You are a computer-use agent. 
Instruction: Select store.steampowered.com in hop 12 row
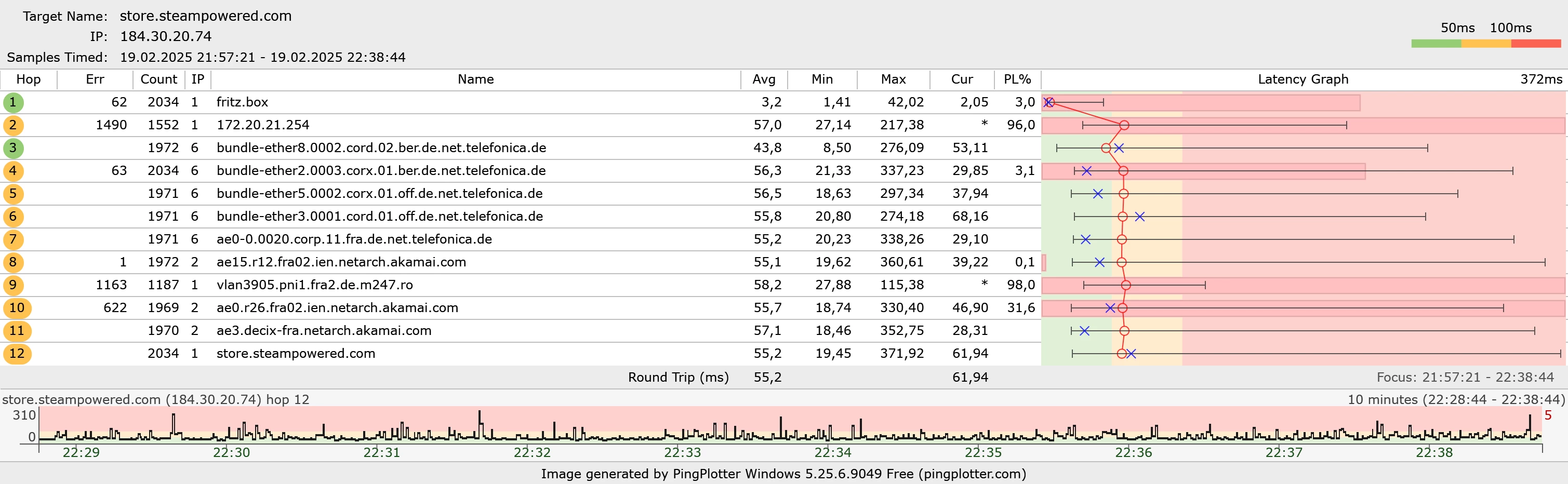pyautogui.click(x=296, y=353)
